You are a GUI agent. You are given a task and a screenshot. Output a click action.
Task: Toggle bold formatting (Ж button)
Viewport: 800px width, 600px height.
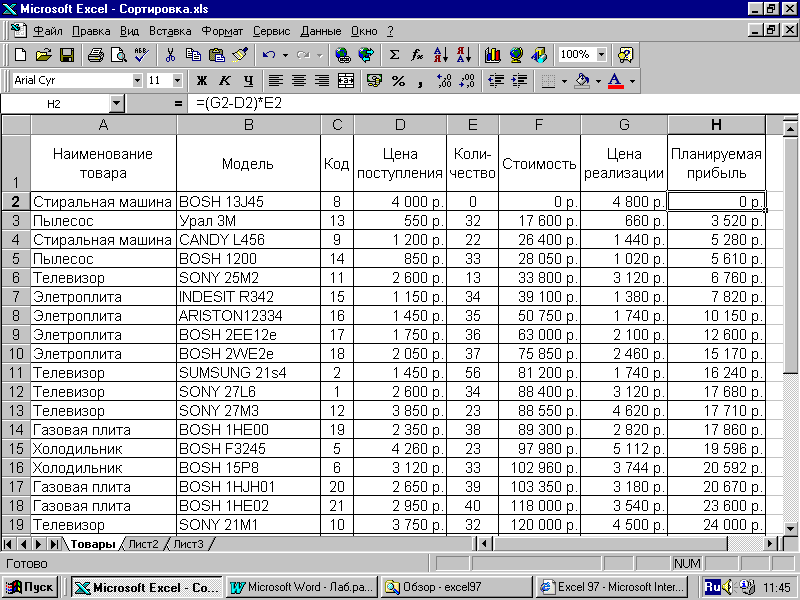(x=201, y=80)
